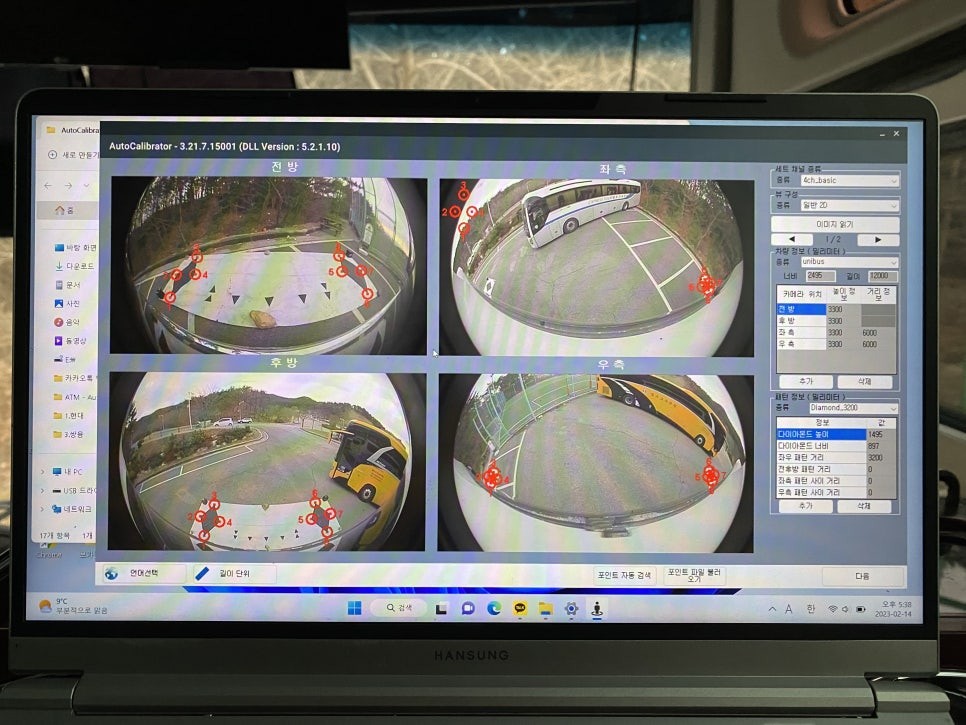Click the length unit ruler icon
The image size is (966, 725).
(x=203, y=573)
